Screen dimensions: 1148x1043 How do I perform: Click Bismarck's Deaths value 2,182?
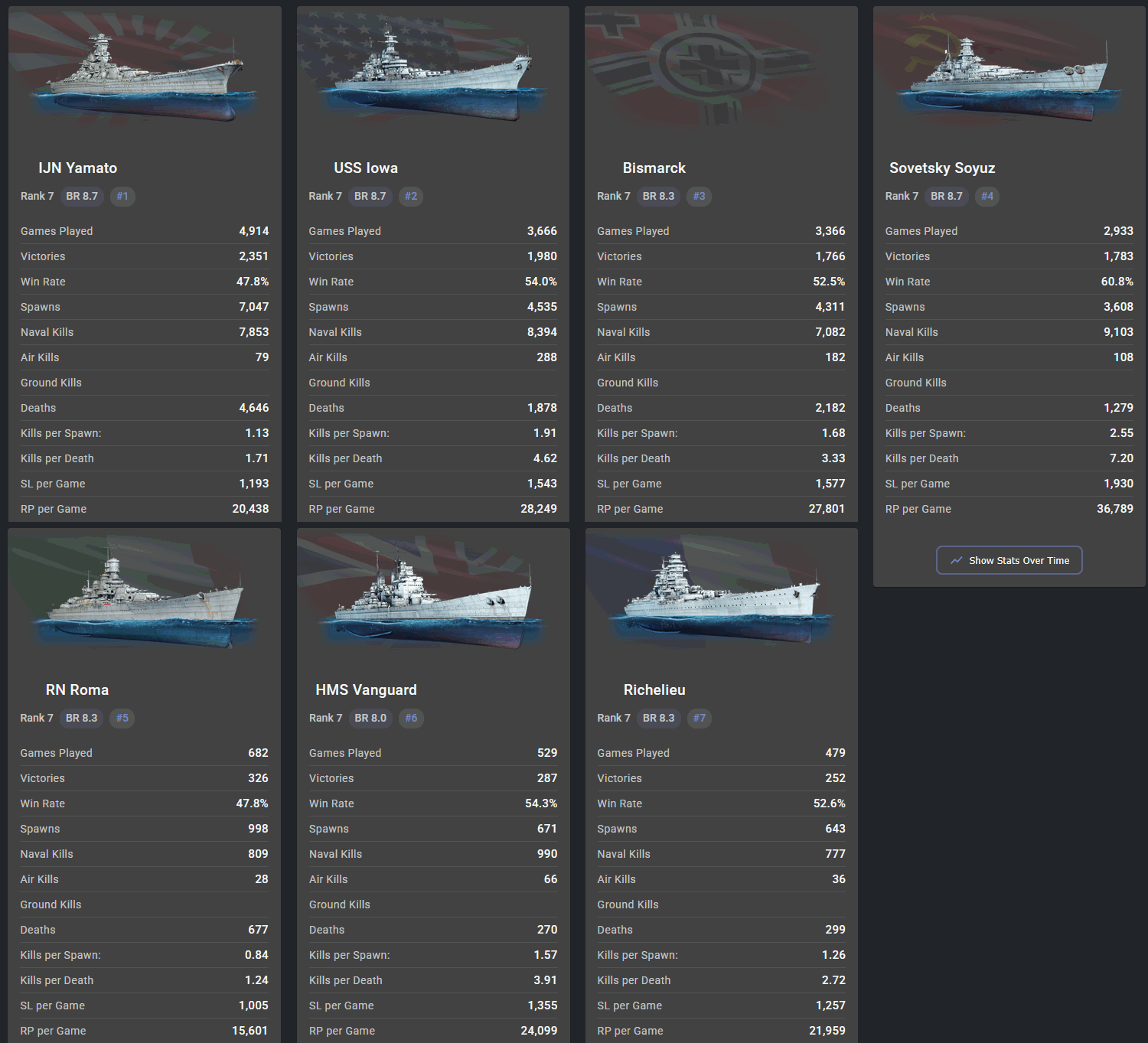coord(830,408)
